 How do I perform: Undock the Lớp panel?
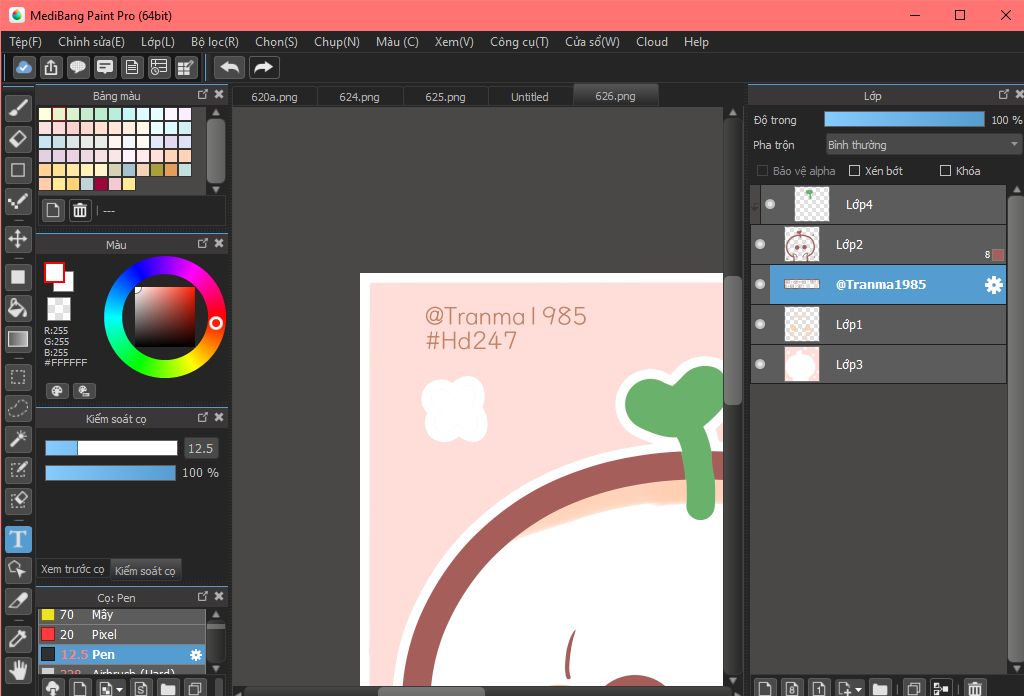point(1004,95)
